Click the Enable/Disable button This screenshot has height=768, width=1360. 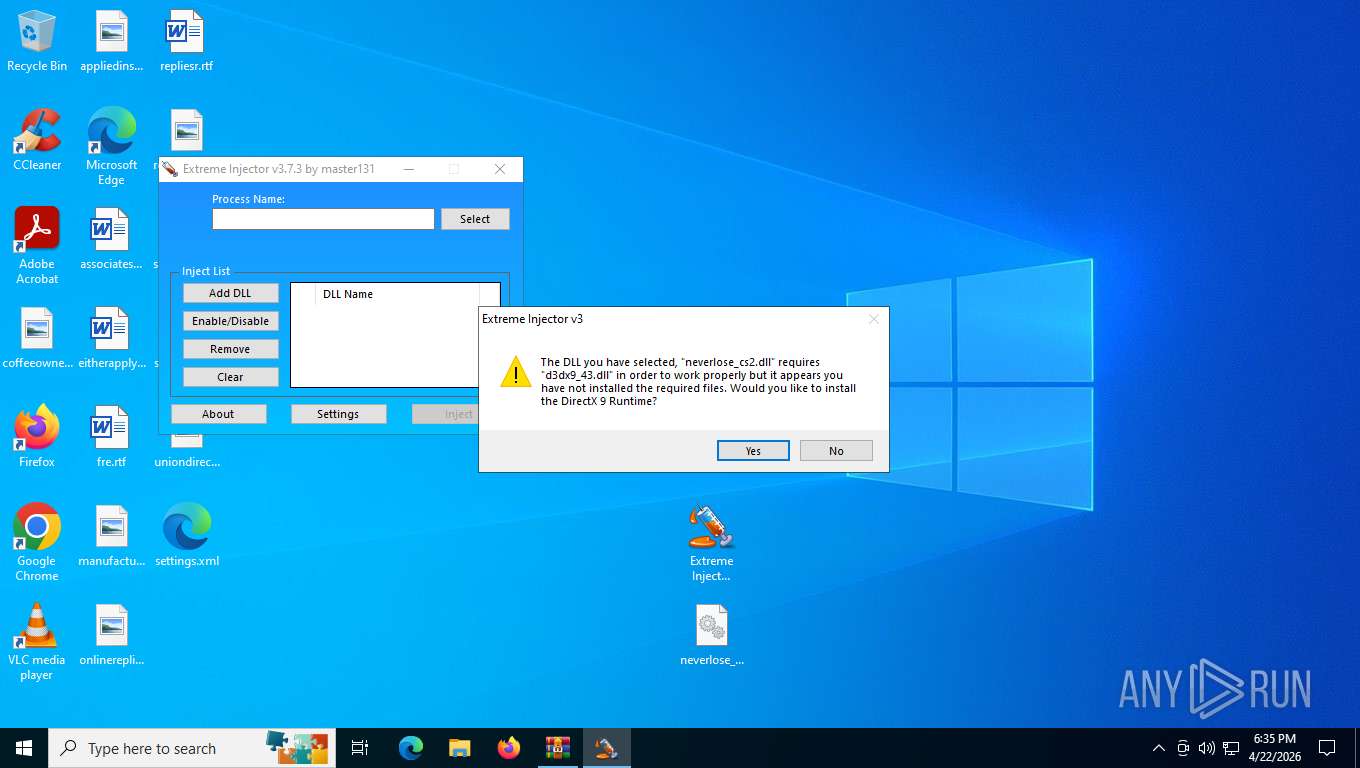[230, 321]
